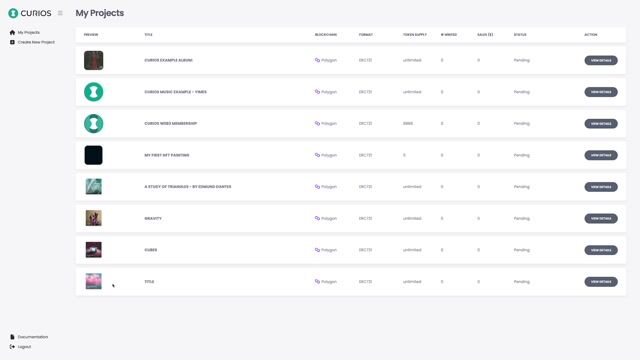Open the pink Title project thumbnail
Image resolution: width=640 pixels, height=360 pixels.
[x=93, y=281]
